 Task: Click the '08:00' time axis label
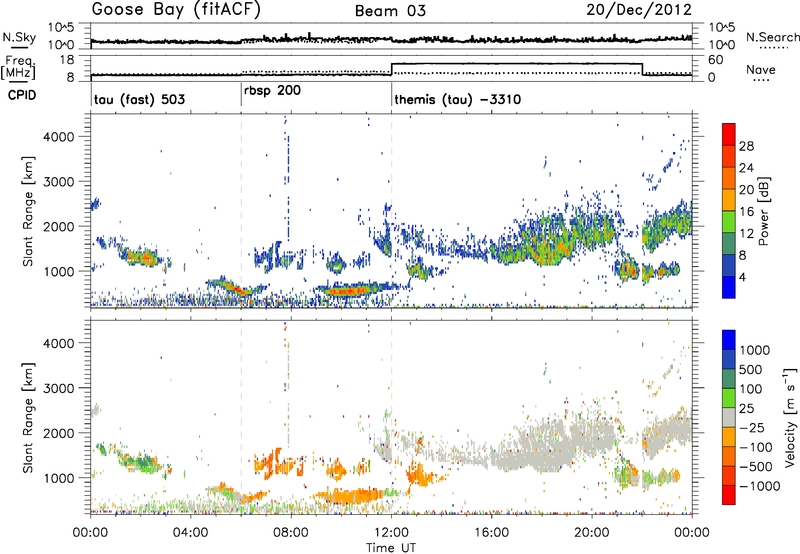tap(291, 533)
